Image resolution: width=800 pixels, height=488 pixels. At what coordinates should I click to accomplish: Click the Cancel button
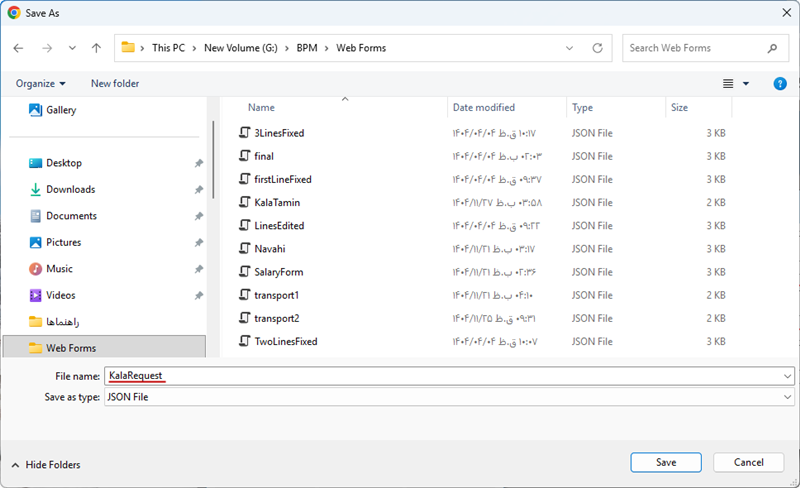[x=748, y=462]
